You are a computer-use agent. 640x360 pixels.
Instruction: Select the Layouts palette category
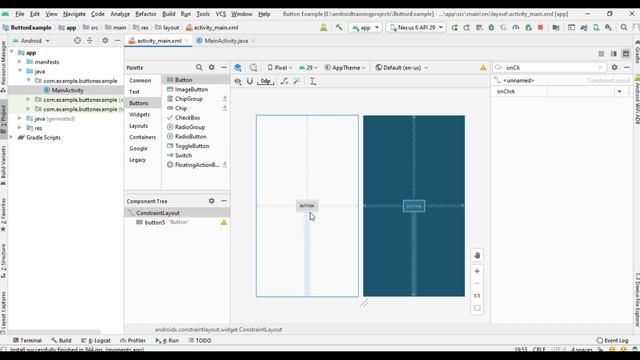[138, 126]
